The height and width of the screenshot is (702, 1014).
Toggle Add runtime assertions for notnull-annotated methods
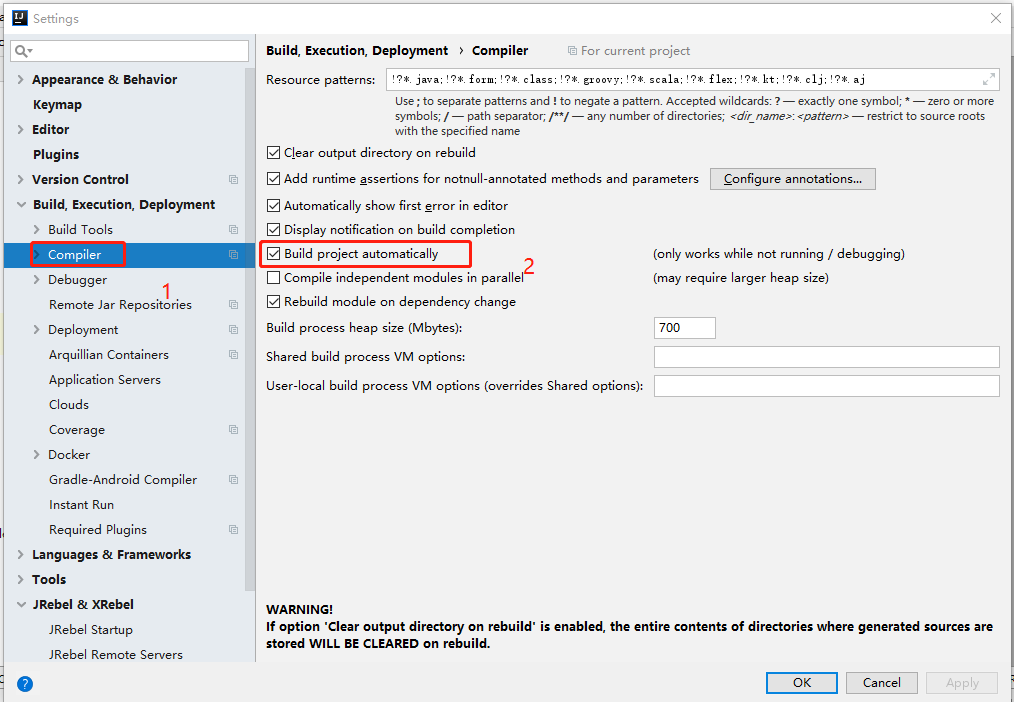(274, 179)
